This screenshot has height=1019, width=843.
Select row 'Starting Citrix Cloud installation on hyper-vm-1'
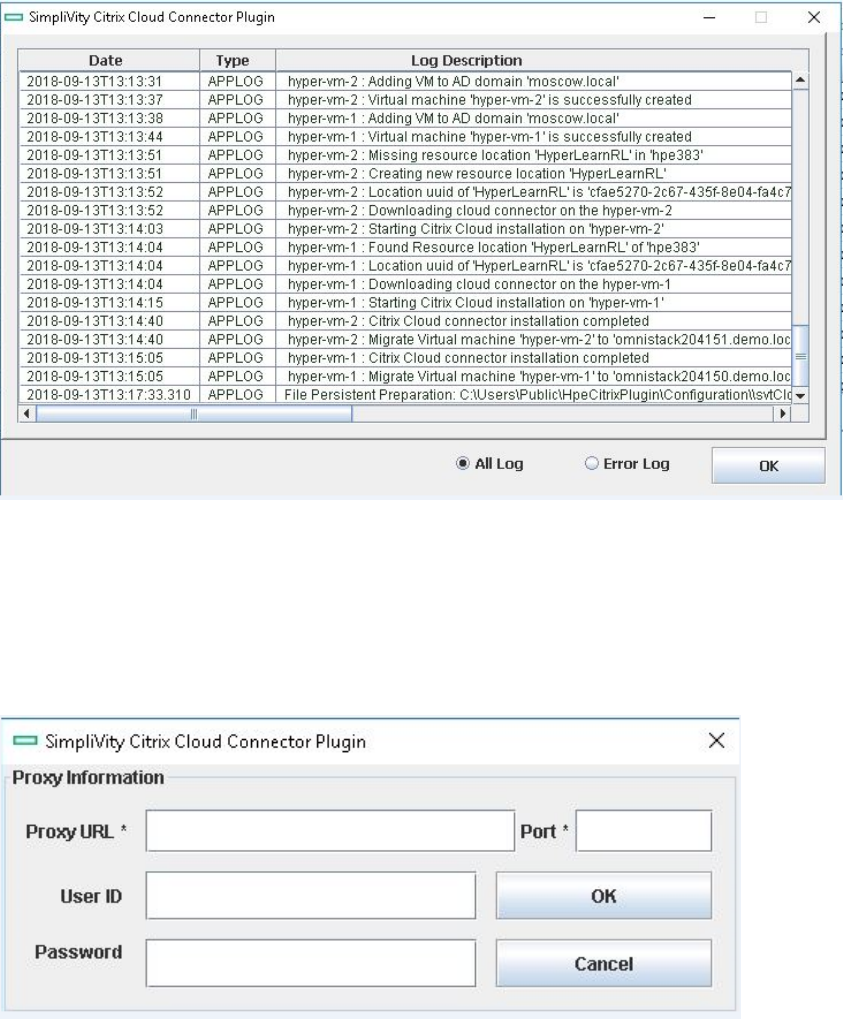[405, 302]
